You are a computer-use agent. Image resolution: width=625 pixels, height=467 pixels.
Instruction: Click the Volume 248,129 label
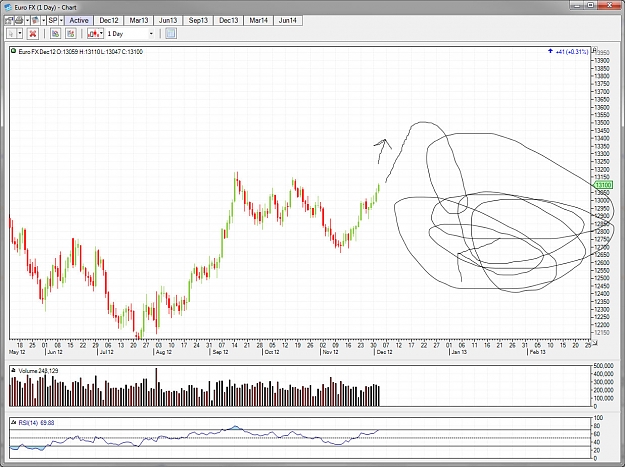click(38, 371)
